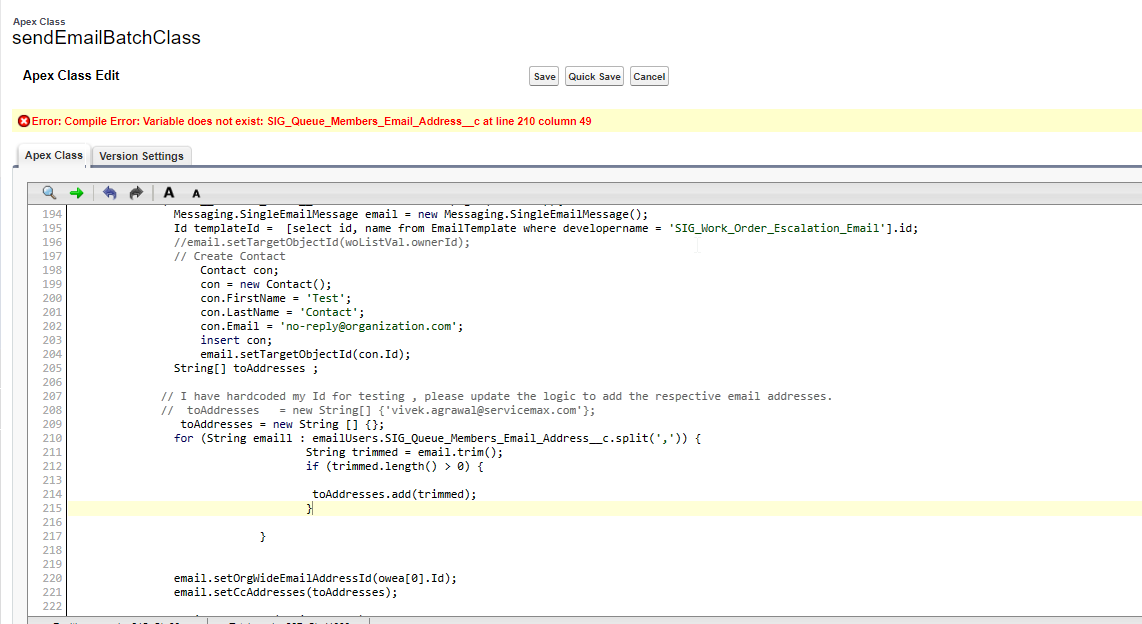The width and height of the screenshot is (1142, 624).
Task: Decrease editor font size with small A
Action: [196, 193]
